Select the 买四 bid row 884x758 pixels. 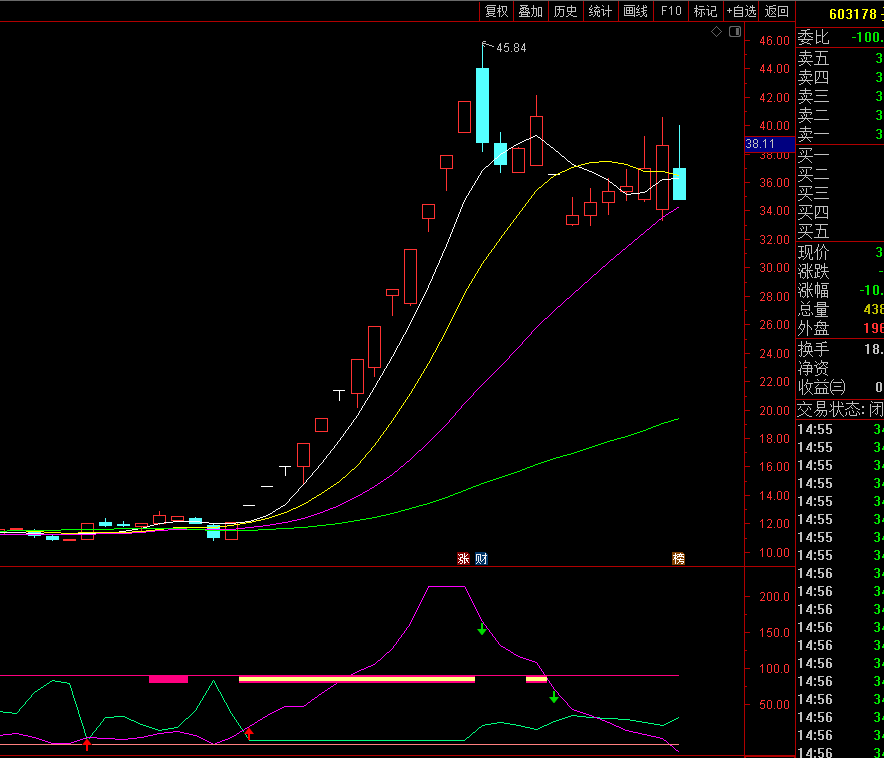tap(839, 212)
